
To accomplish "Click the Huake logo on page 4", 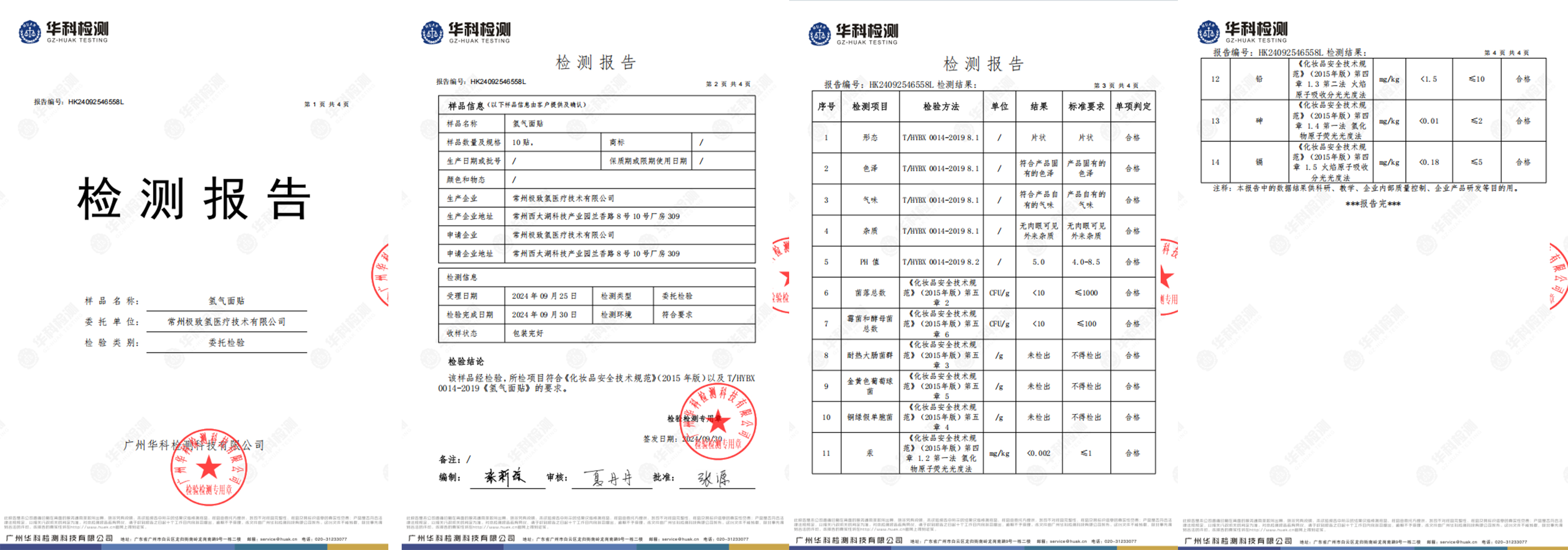I will point(1242,32).
